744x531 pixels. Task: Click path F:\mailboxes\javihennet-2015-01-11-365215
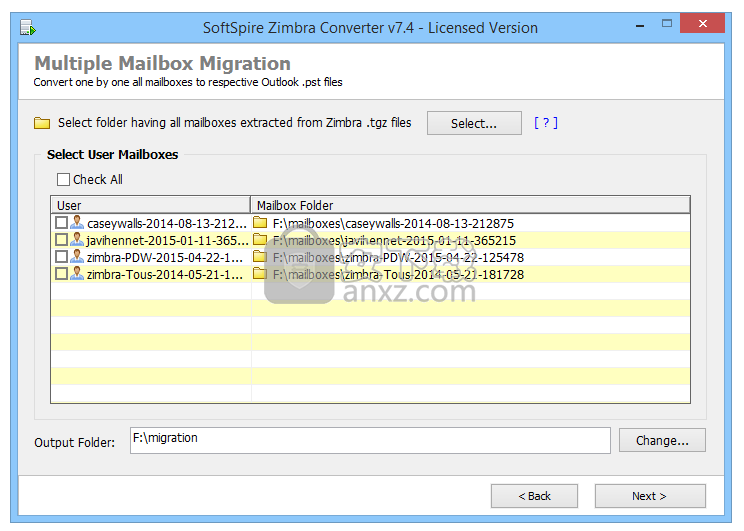[394, 241]
